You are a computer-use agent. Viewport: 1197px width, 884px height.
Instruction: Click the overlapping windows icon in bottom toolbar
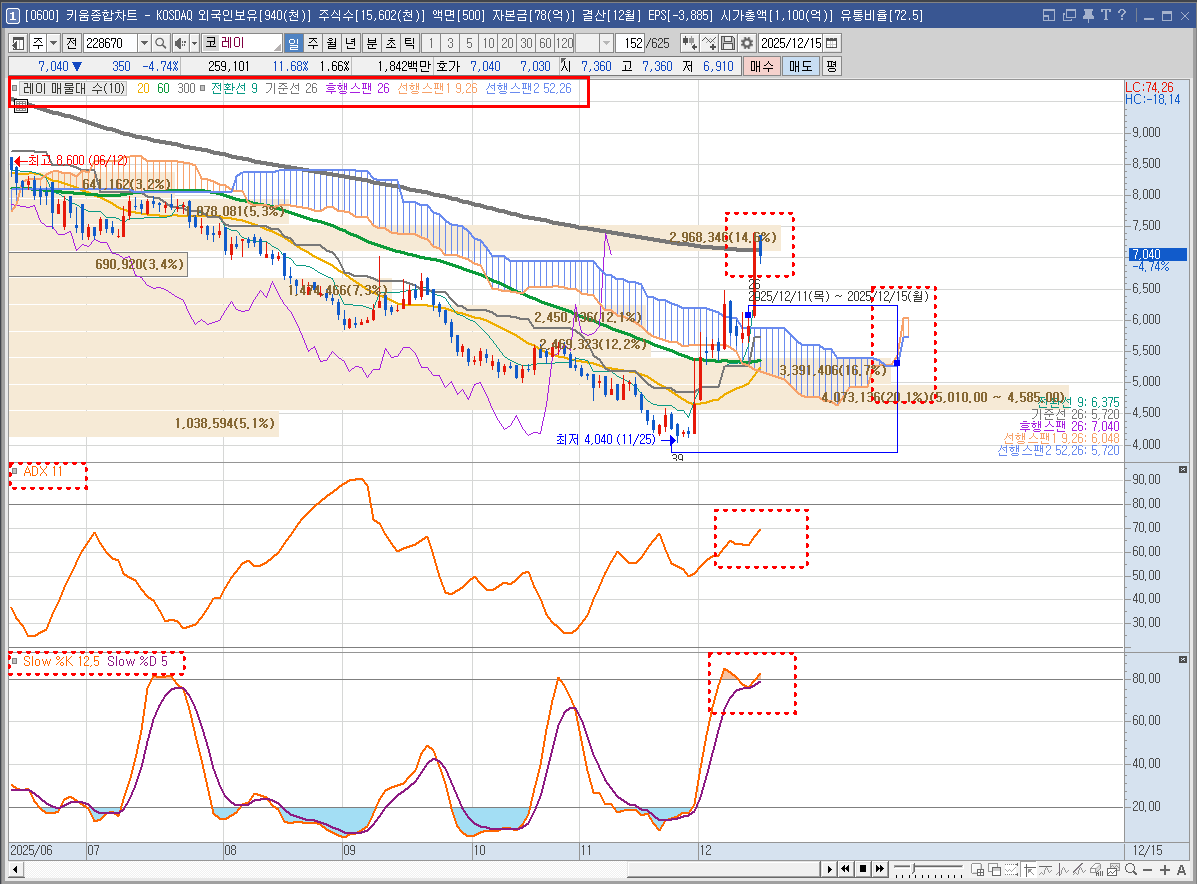995,869
